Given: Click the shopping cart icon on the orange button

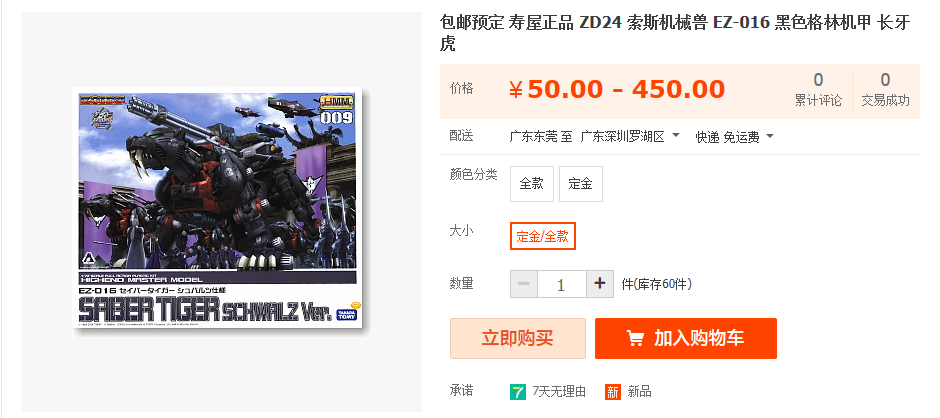Looking at the screenshot, I should point(635,338).
